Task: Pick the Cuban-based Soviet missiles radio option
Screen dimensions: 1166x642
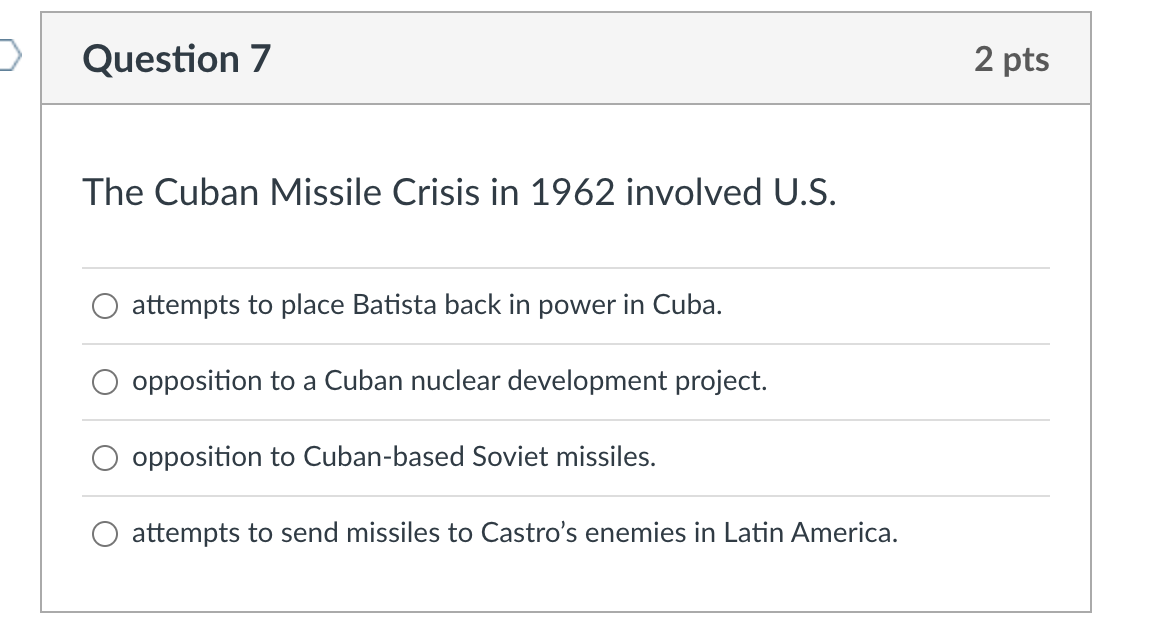Action: coord(105,458)
